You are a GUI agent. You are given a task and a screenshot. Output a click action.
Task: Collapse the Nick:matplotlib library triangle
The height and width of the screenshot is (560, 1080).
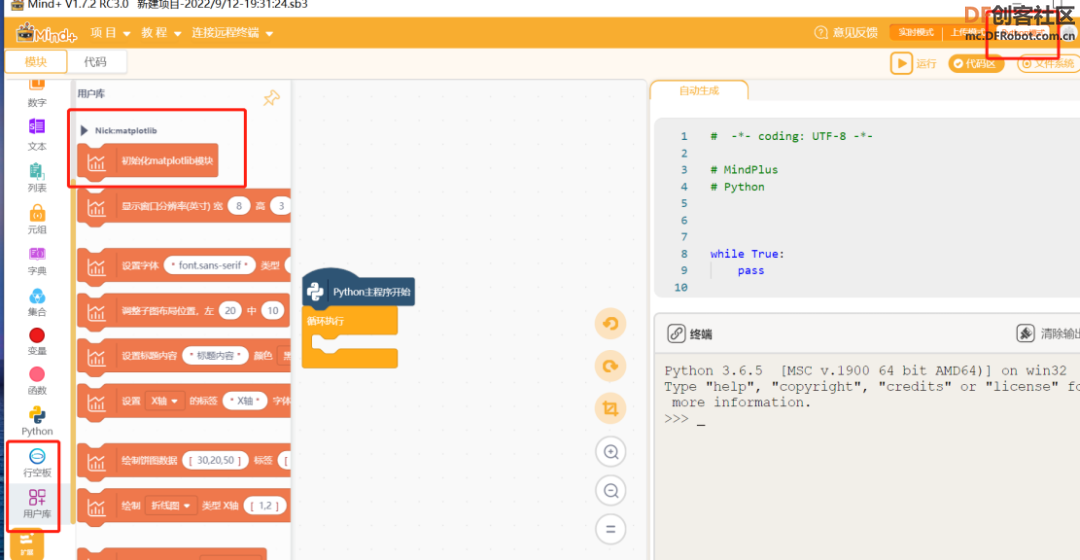pyautogui.click(x=84, y=130)
